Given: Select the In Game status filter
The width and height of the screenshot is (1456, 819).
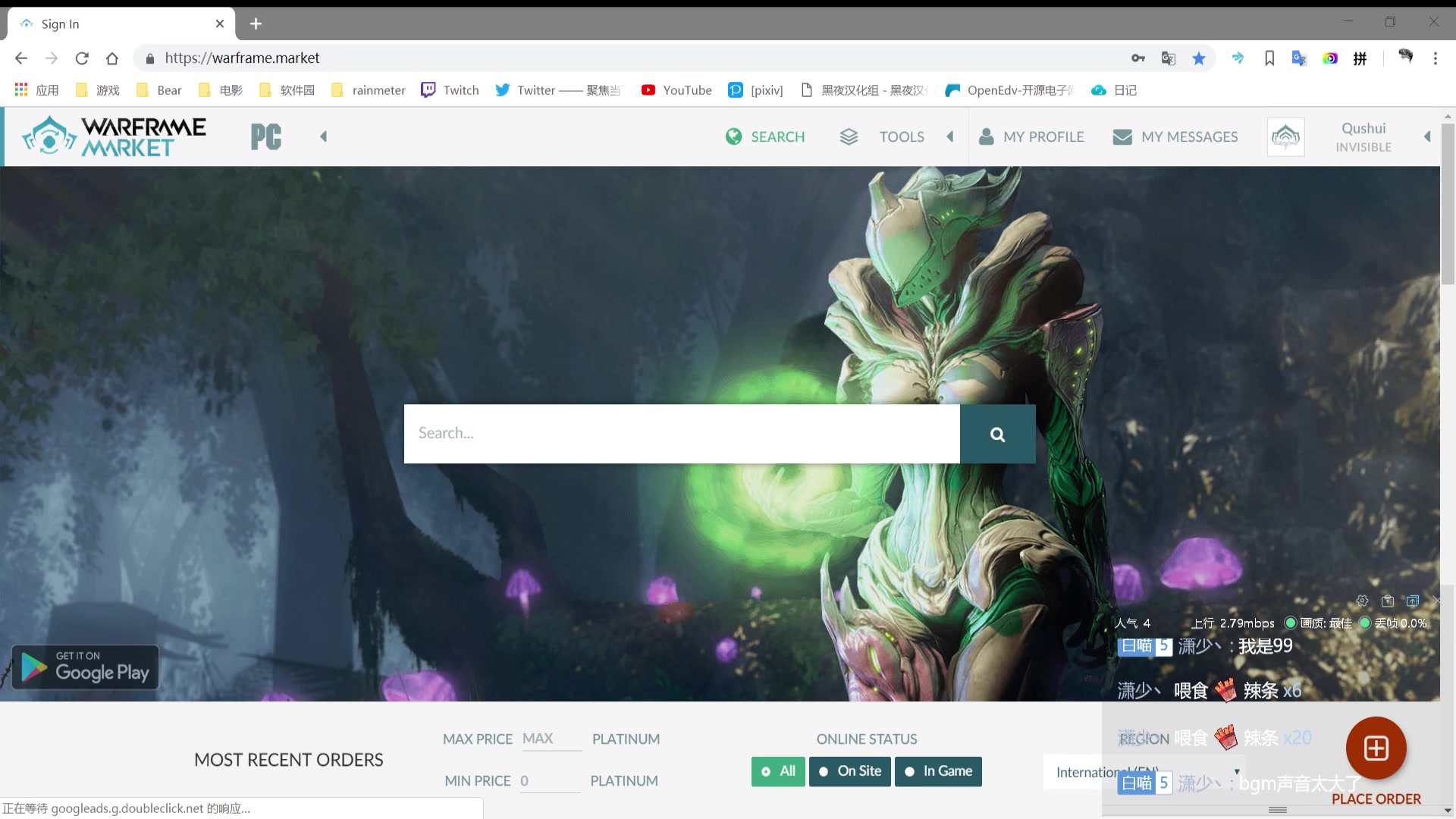Looking at the screenshot, I should pos(938,771).
